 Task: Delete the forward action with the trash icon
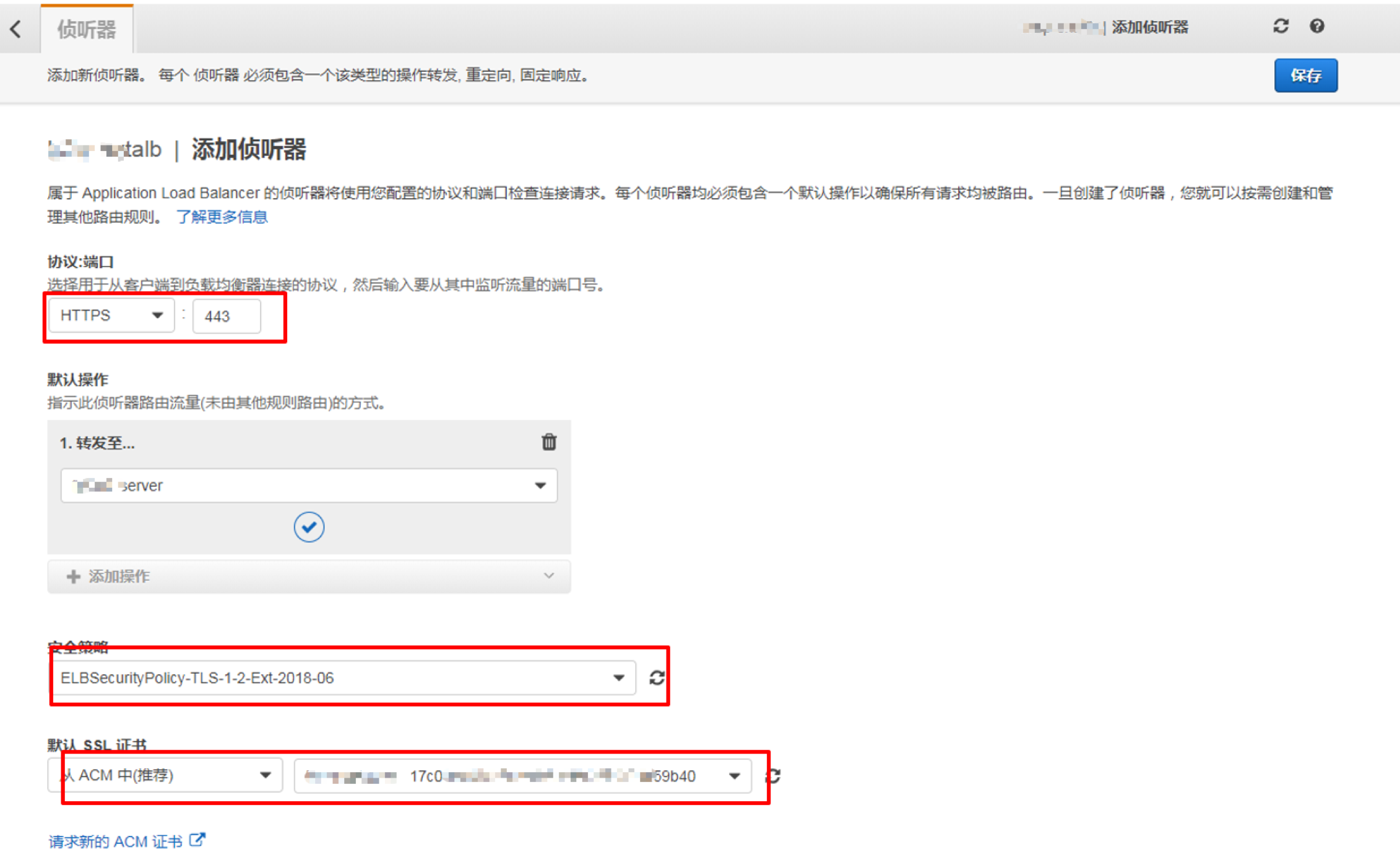548,442
